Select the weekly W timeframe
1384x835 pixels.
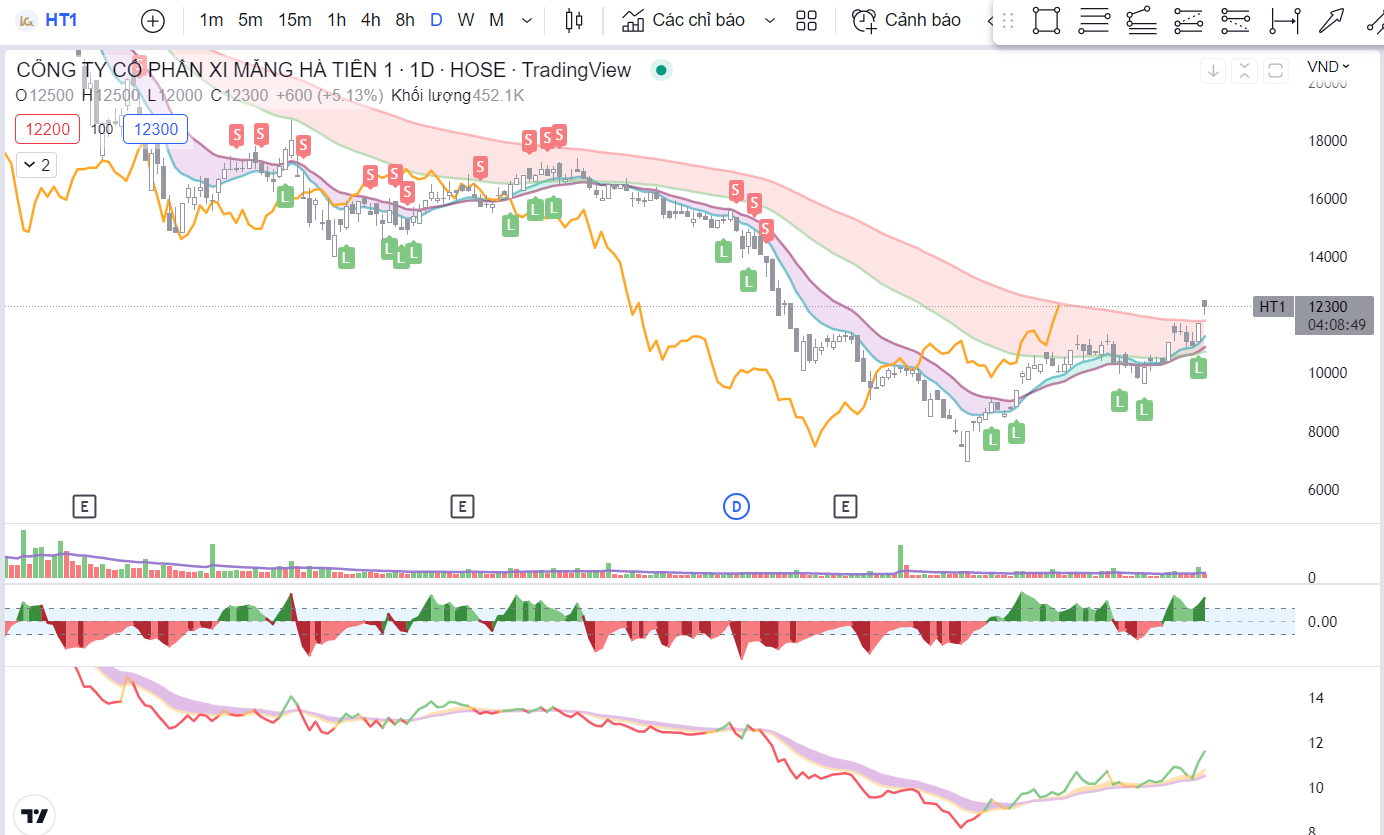[x=466, y=20]
